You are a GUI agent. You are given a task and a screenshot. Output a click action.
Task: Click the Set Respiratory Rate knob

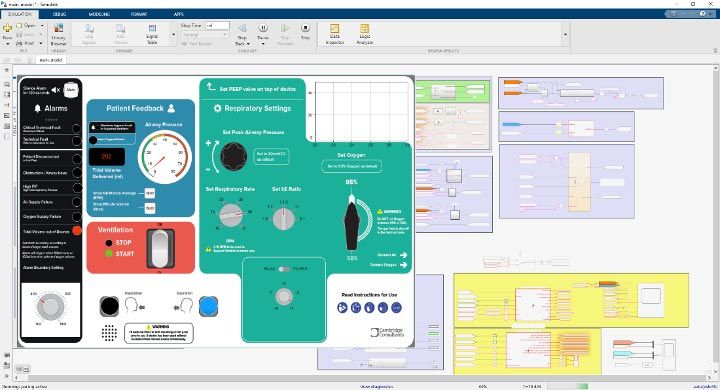[x=231, y=215]
